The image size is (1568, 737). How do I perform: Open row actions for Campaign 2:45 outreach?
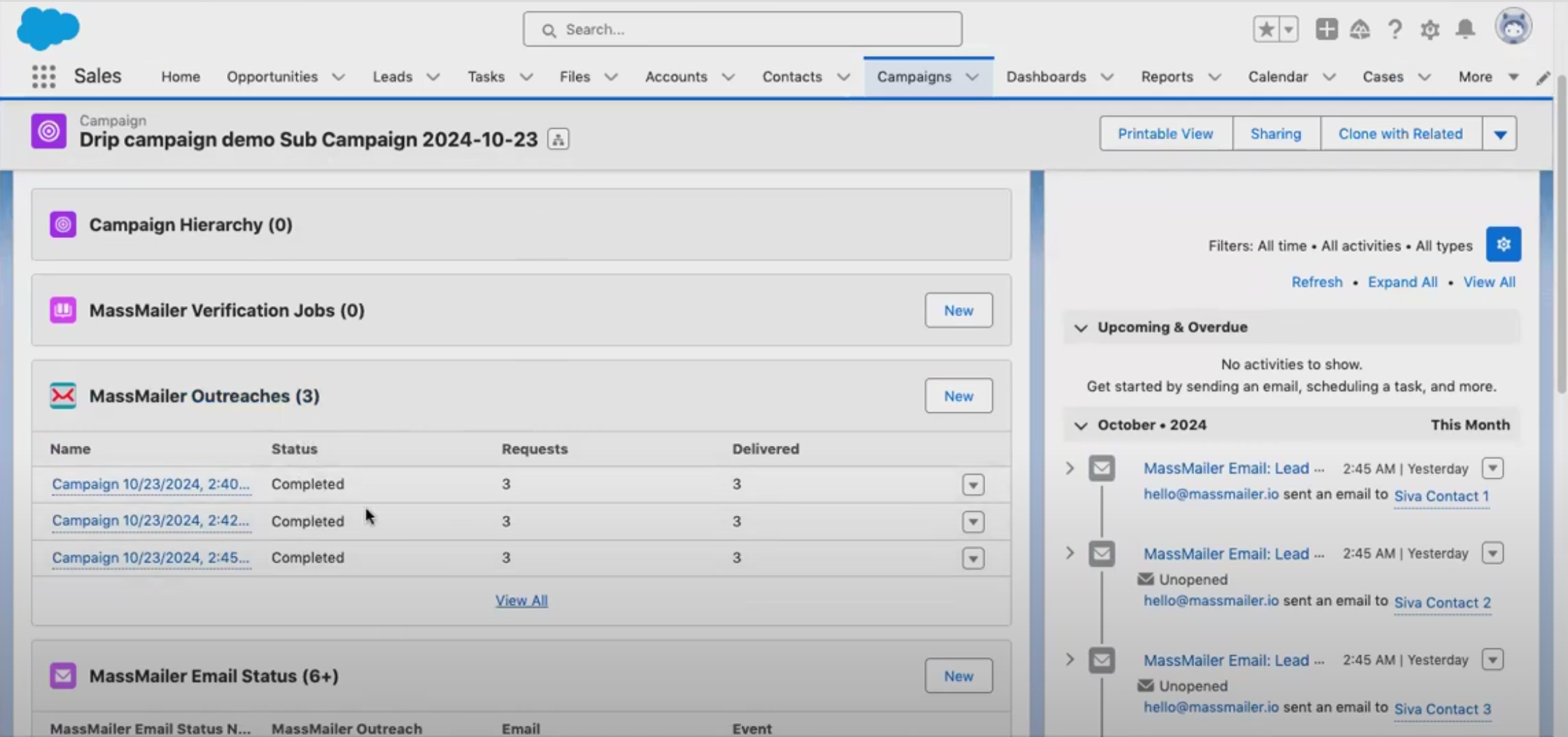click(x=973, y=559)
